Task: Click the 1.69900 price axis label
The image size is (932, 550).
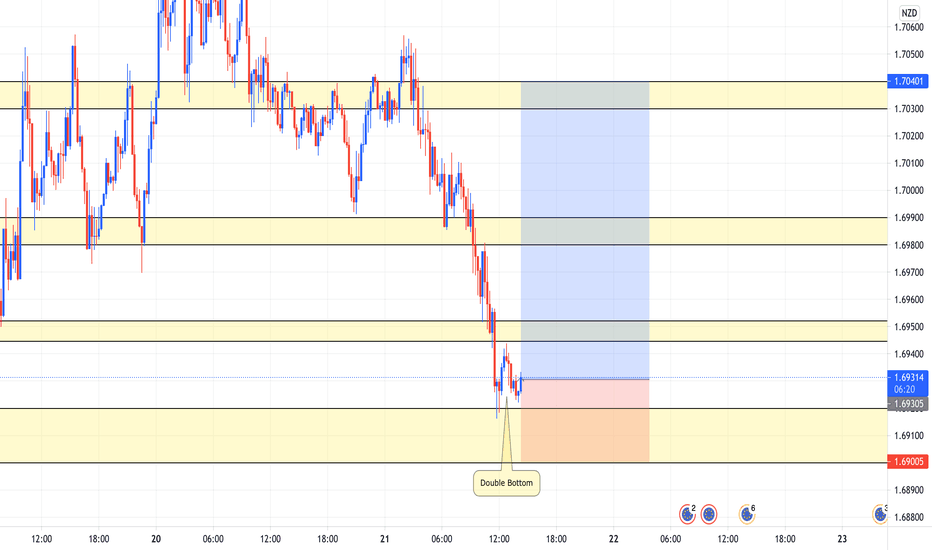Action: 909,218
